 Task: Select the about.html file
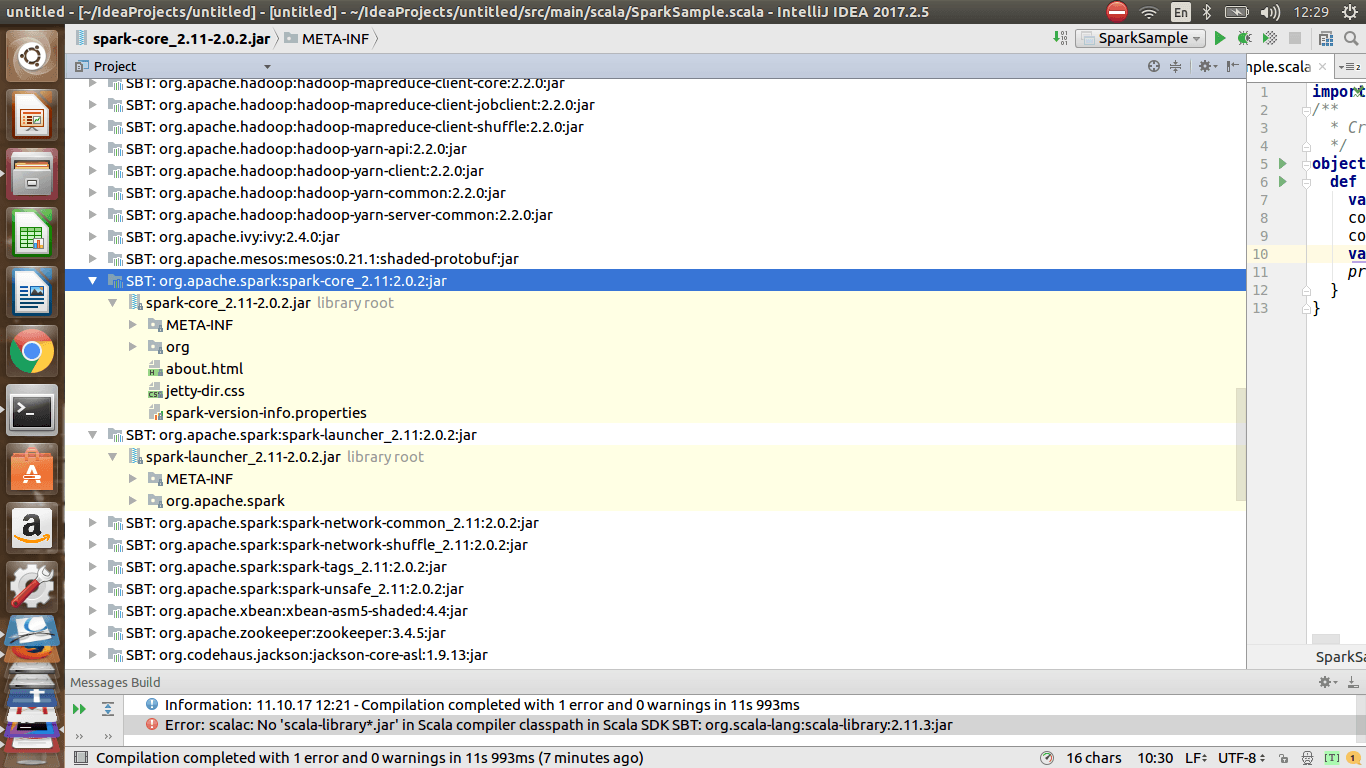click(x=204, y=369)
